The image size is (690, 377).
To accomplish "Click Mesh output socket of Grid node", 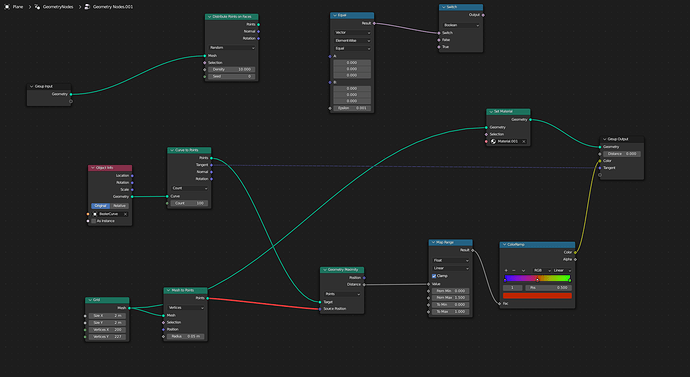I will point(129,308).
